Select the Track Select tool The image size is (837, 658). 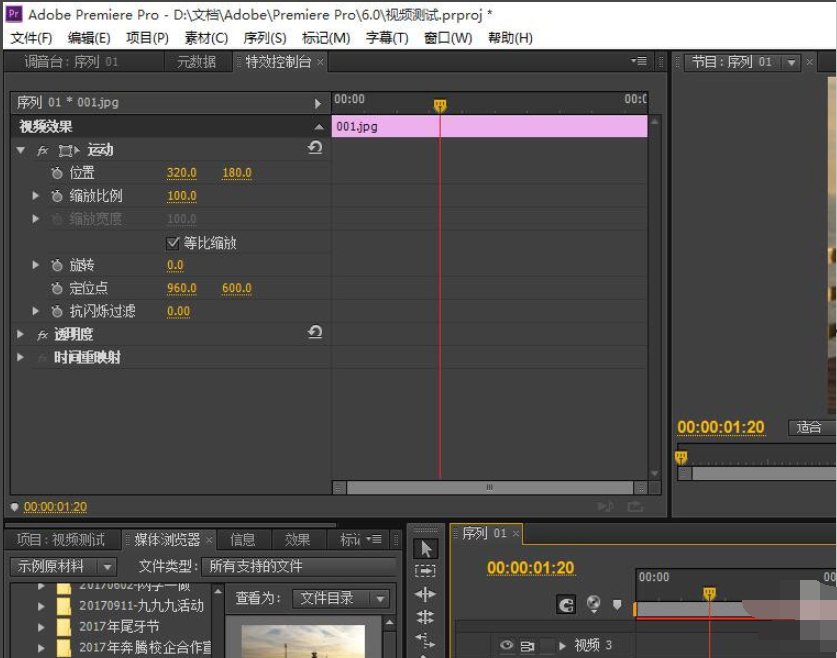[x=425, y=571]
